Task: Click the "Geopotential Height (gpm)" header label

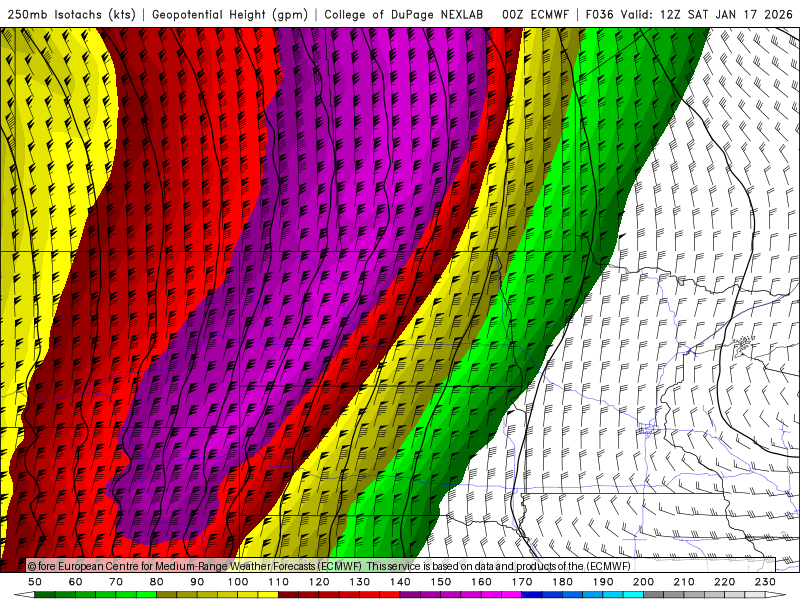Action: 230,15
